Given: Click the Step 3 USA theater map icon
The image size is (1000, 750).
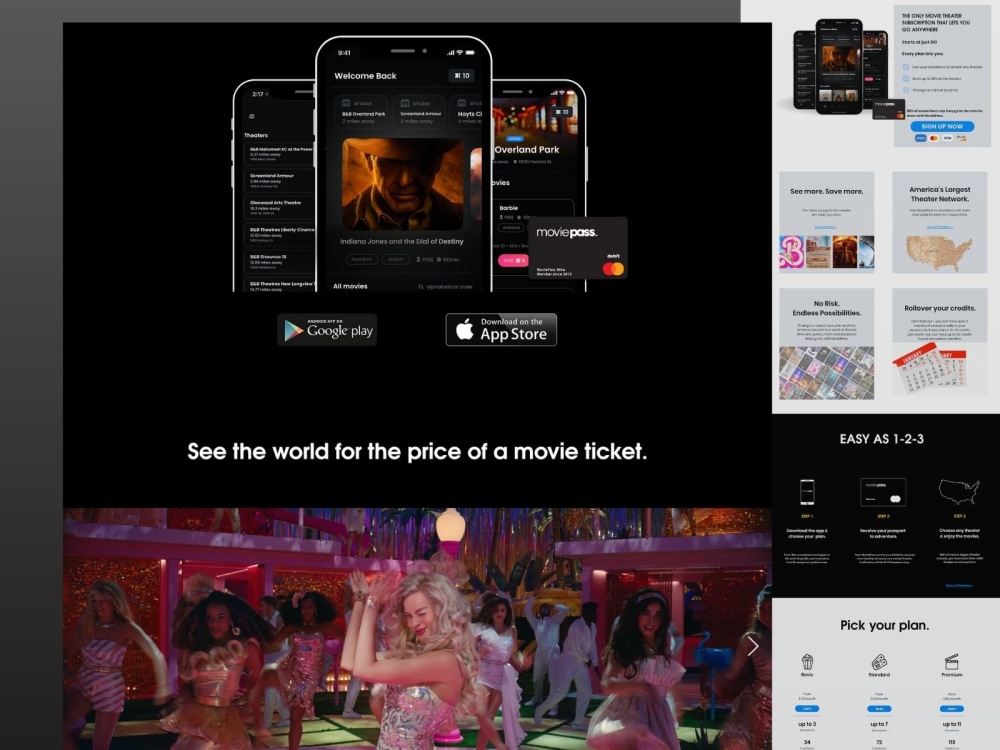Looking at the screenshot, I should coord(958,491).
